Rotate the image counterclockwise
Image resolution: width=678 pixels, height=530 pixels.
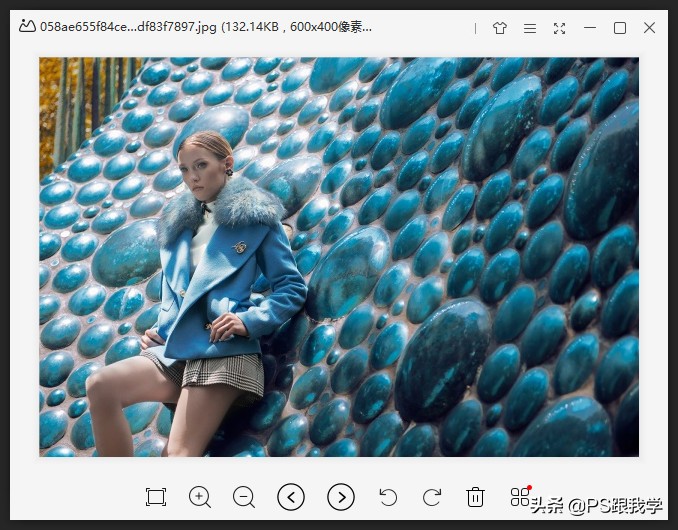(388, 497)
